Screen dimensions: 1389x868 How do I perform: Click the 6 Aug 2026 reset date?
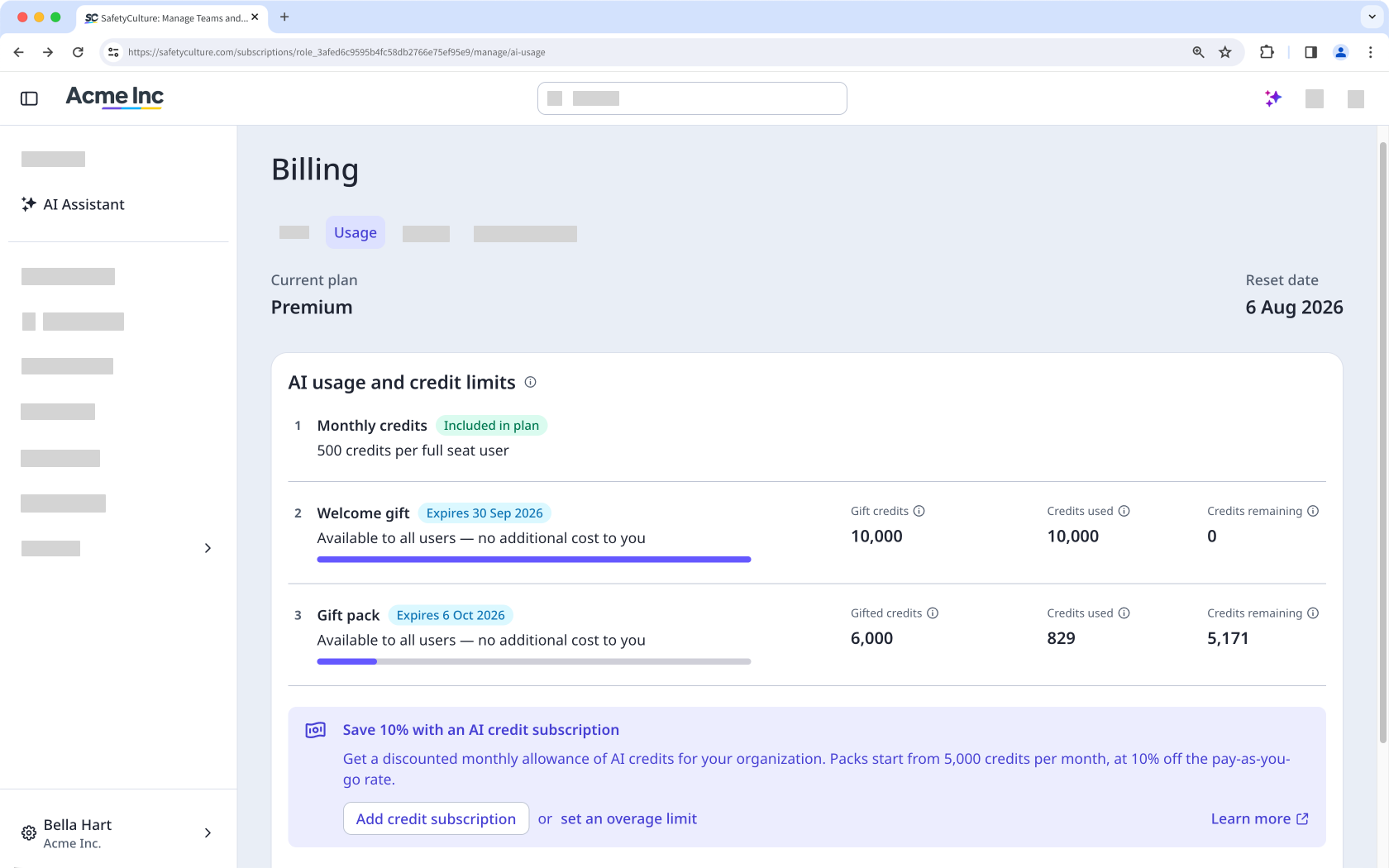(1294, 308)
